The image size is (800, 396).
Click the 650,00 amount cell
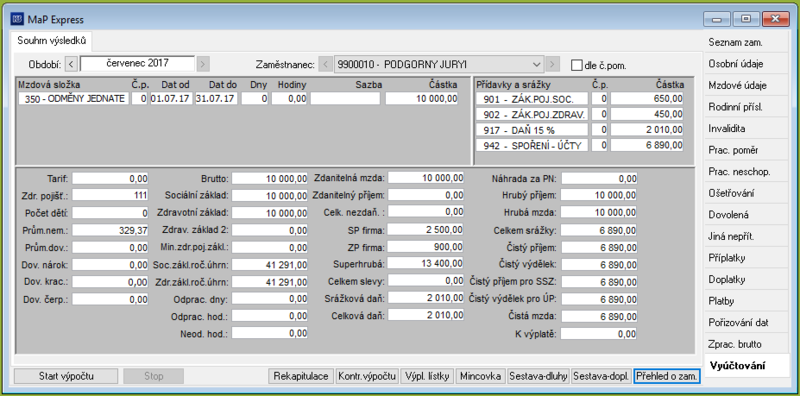tap(647, 99)
